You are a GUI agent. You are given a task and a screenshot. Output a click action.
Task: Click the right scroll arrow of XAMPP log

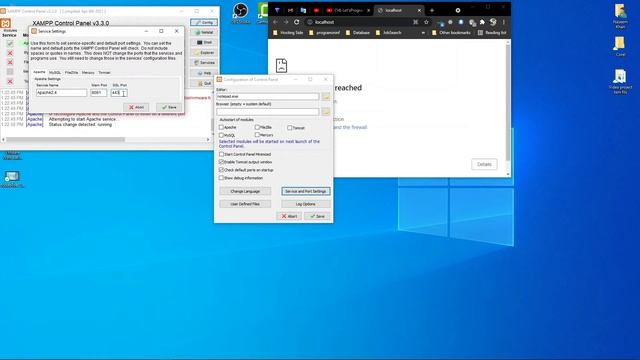pyautogui.click(x=208, y=140)
